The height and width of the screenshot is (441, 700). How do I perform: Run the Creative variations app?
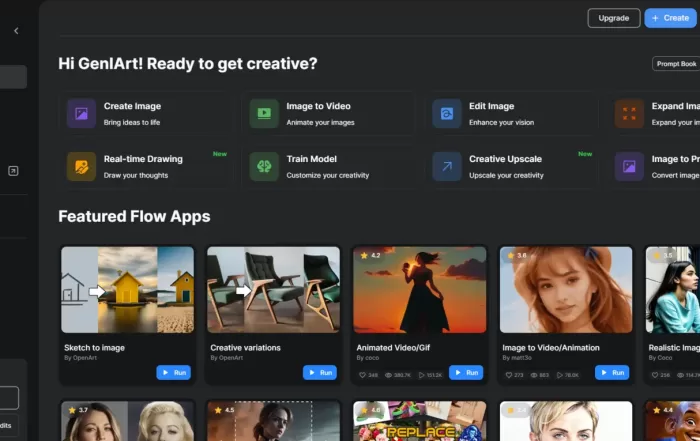click(320, 372)
